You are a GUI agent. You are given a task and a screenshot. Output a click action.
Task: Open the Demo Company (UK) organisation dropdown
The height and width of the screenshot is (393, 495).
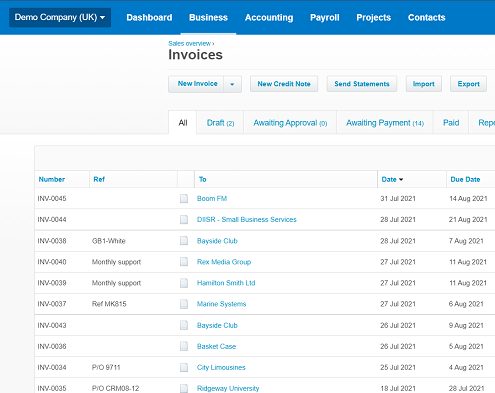click(x=60, y=17)
